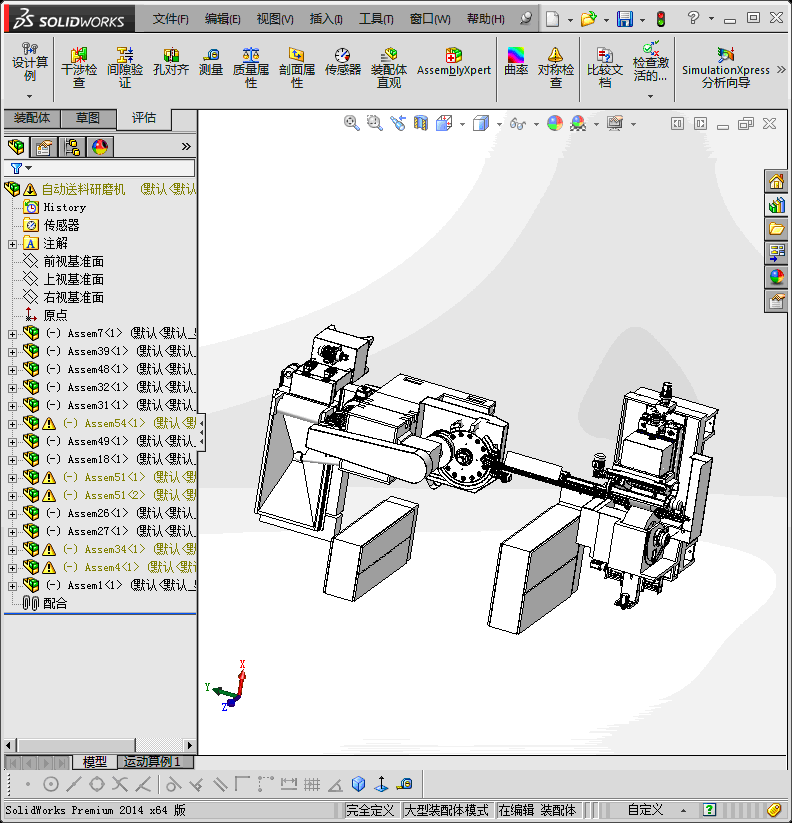Screen dimensions: 792x823
Task: Open the Appearances pane sphere icon
Action: tap(776, 276)
